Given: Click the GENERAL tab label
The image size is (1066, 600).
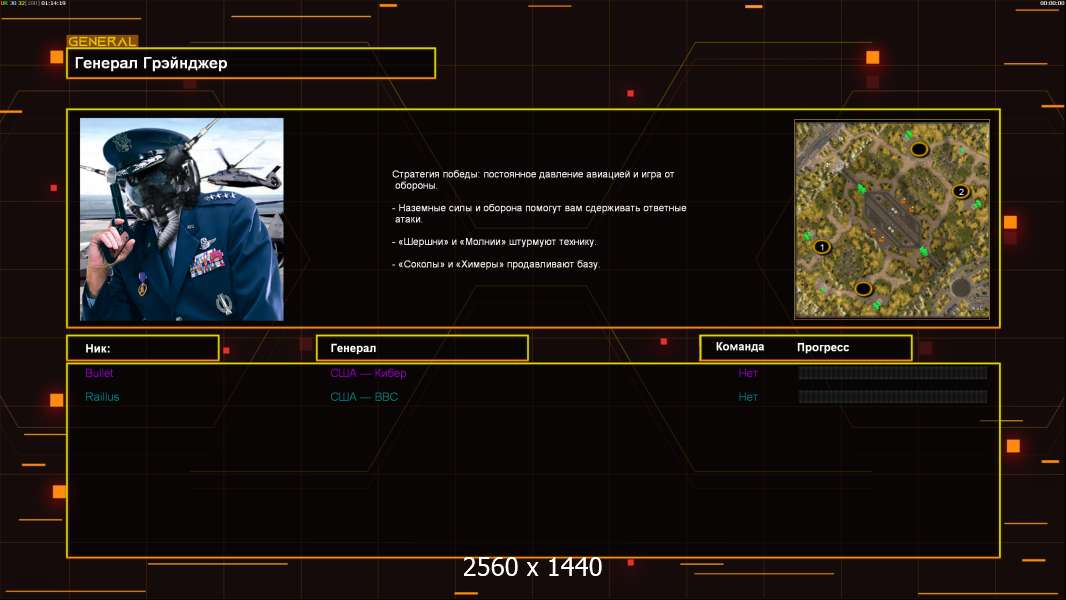Looking at the screenshot, I should [102, 42].
